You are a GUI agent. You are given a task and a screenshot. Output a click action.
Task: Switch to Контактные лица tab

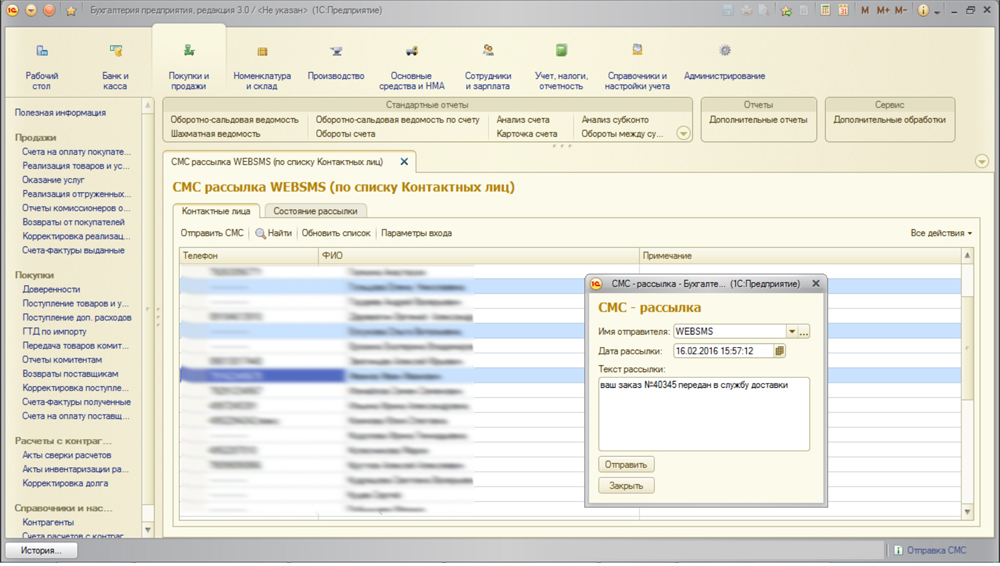pyautogui.click(x=216, y=211)
